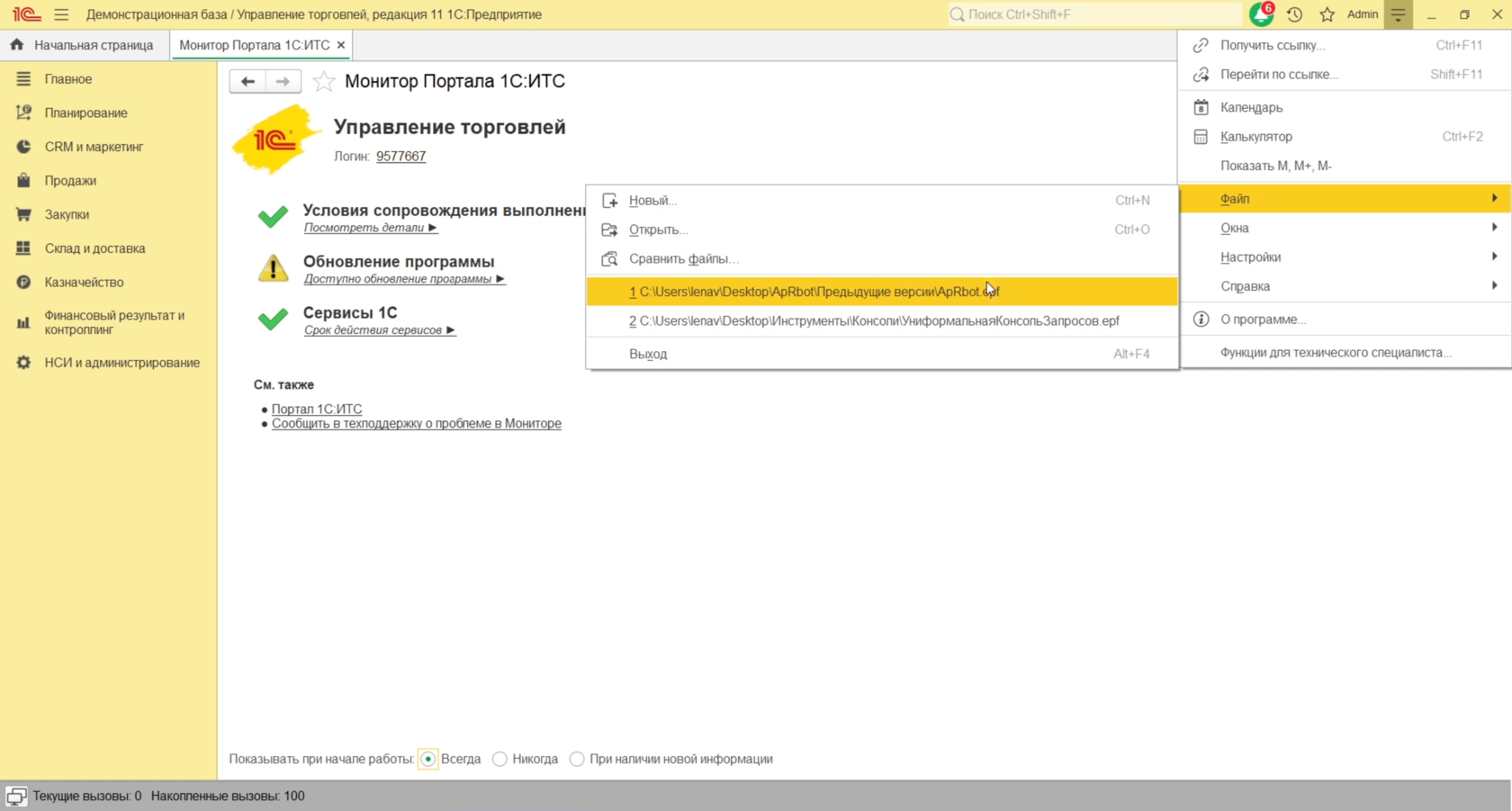Click Текущие вызовы: 0 status text
The height and width of the screenshot is (811, 1512).
pyautogui.click(x=87, y=797)
